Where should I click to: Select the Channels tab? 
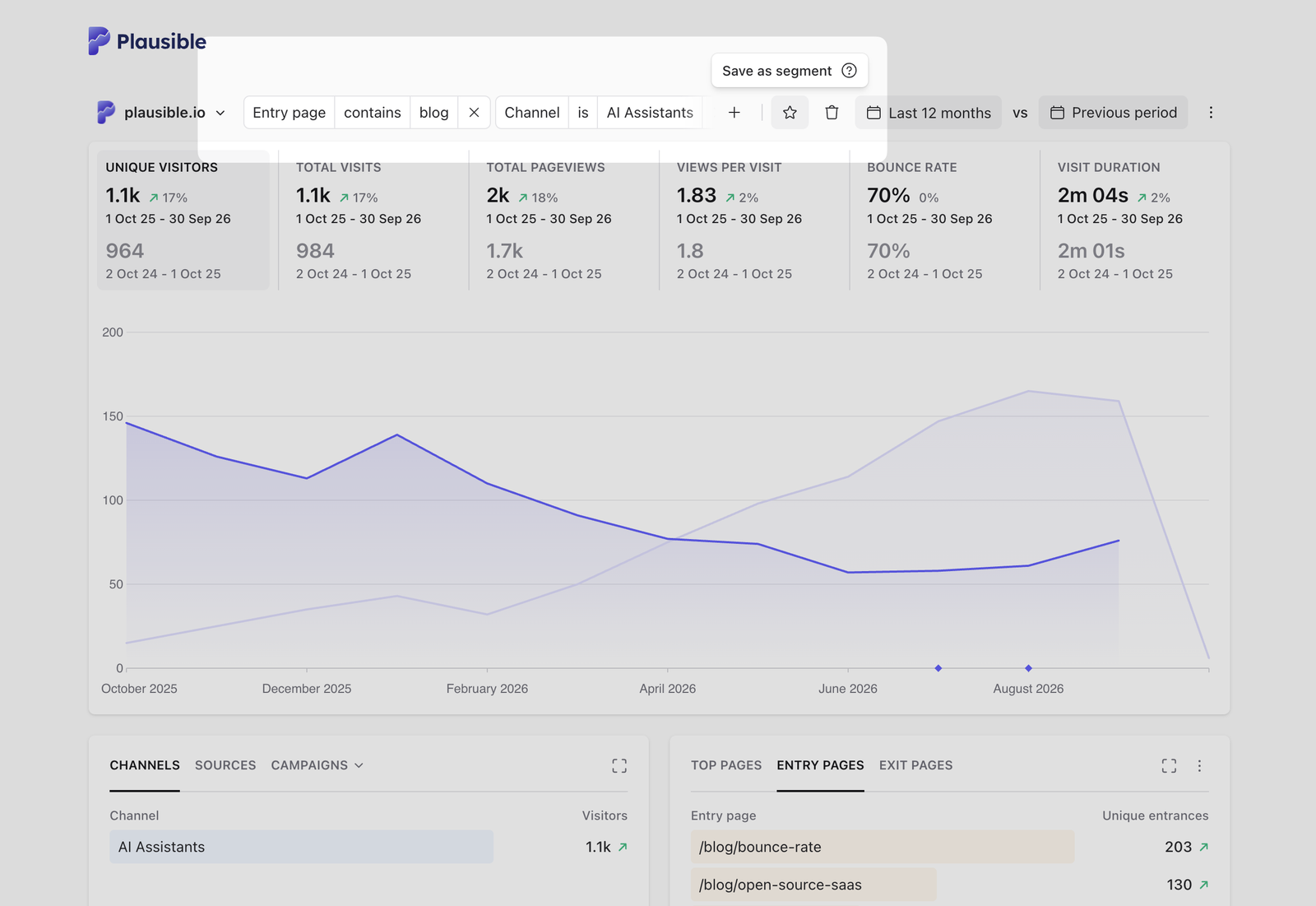(145, 765)
